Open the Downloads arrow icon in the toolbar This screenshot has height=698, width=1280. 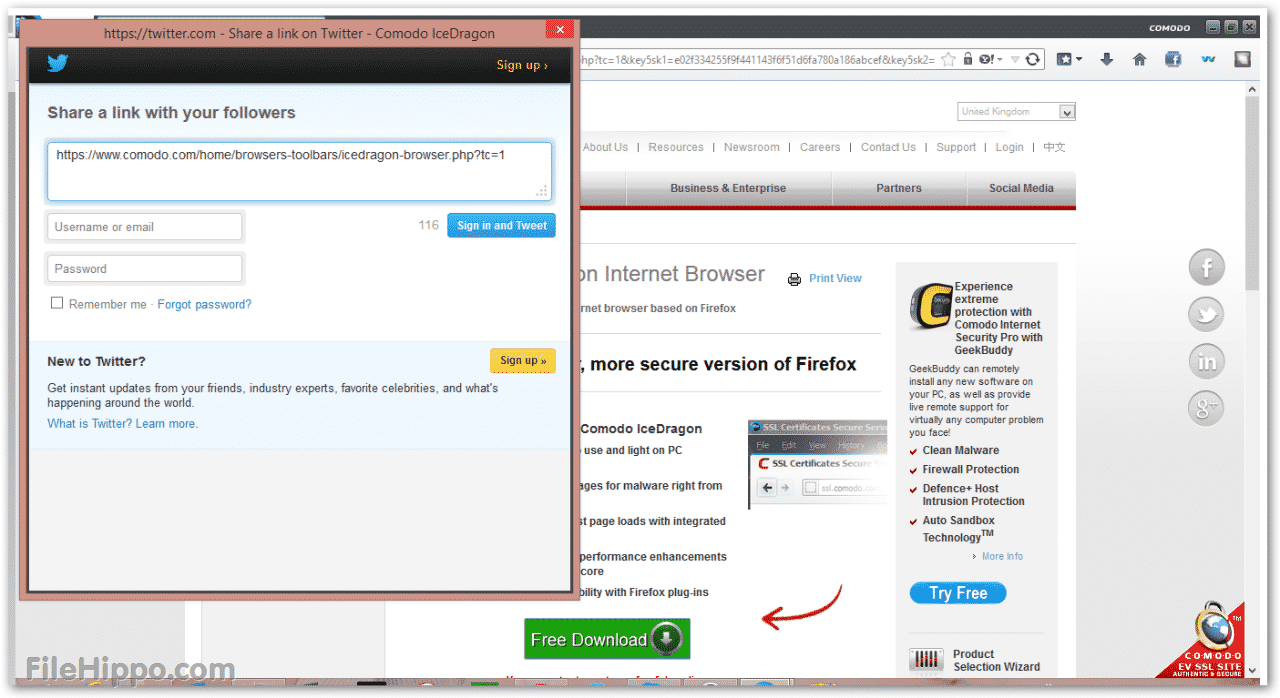tap(1106, 60)
